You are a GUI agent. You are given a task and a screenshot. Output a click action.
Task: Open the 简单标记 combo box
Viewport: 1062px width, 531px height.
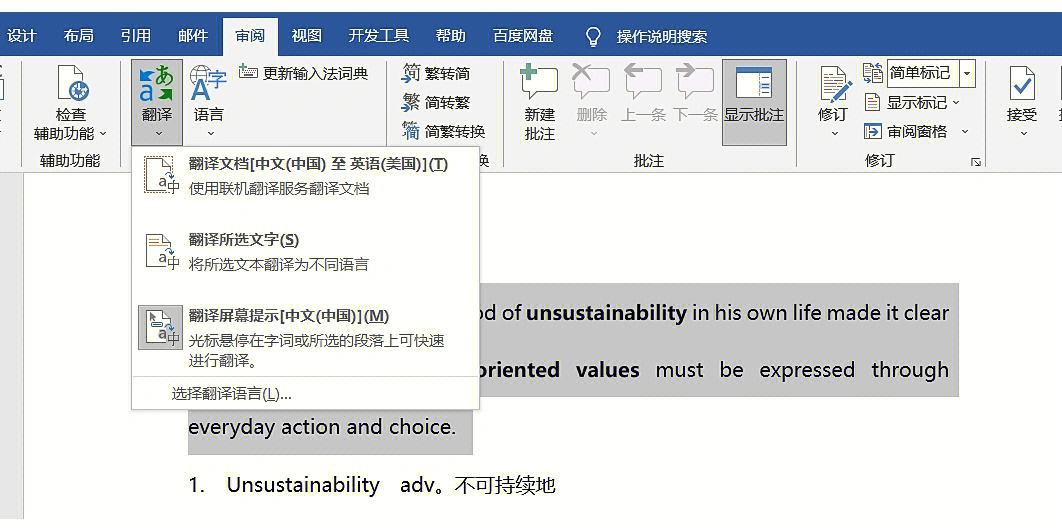coord(931,72)
